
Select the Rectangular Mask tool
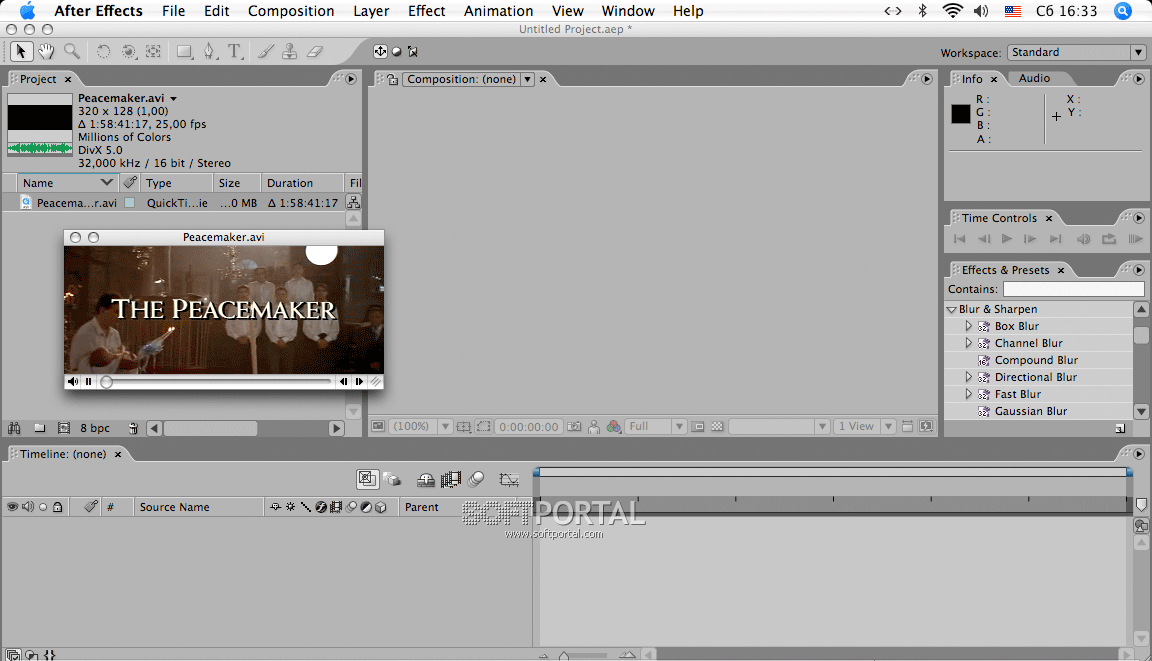tap(184, 51)
